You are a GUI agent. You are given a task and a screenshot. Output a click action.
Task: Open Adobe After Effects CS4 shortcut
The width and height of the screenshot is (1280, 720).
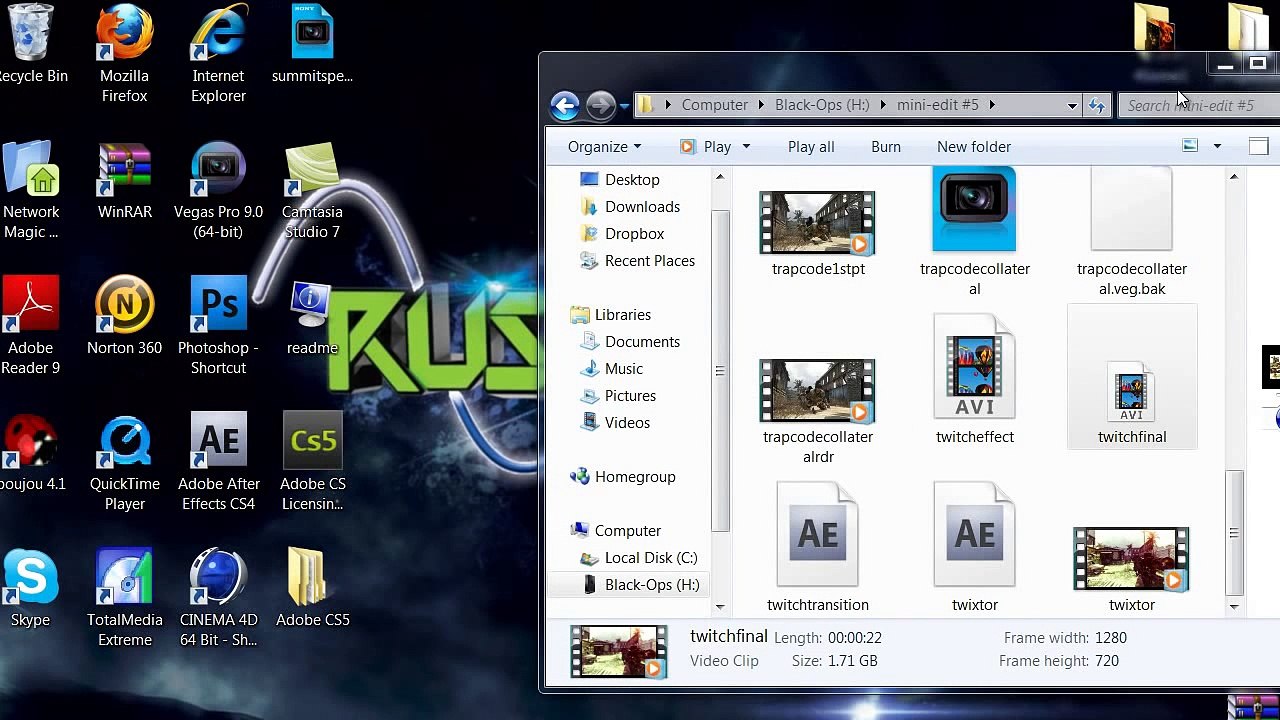(218, 462)
